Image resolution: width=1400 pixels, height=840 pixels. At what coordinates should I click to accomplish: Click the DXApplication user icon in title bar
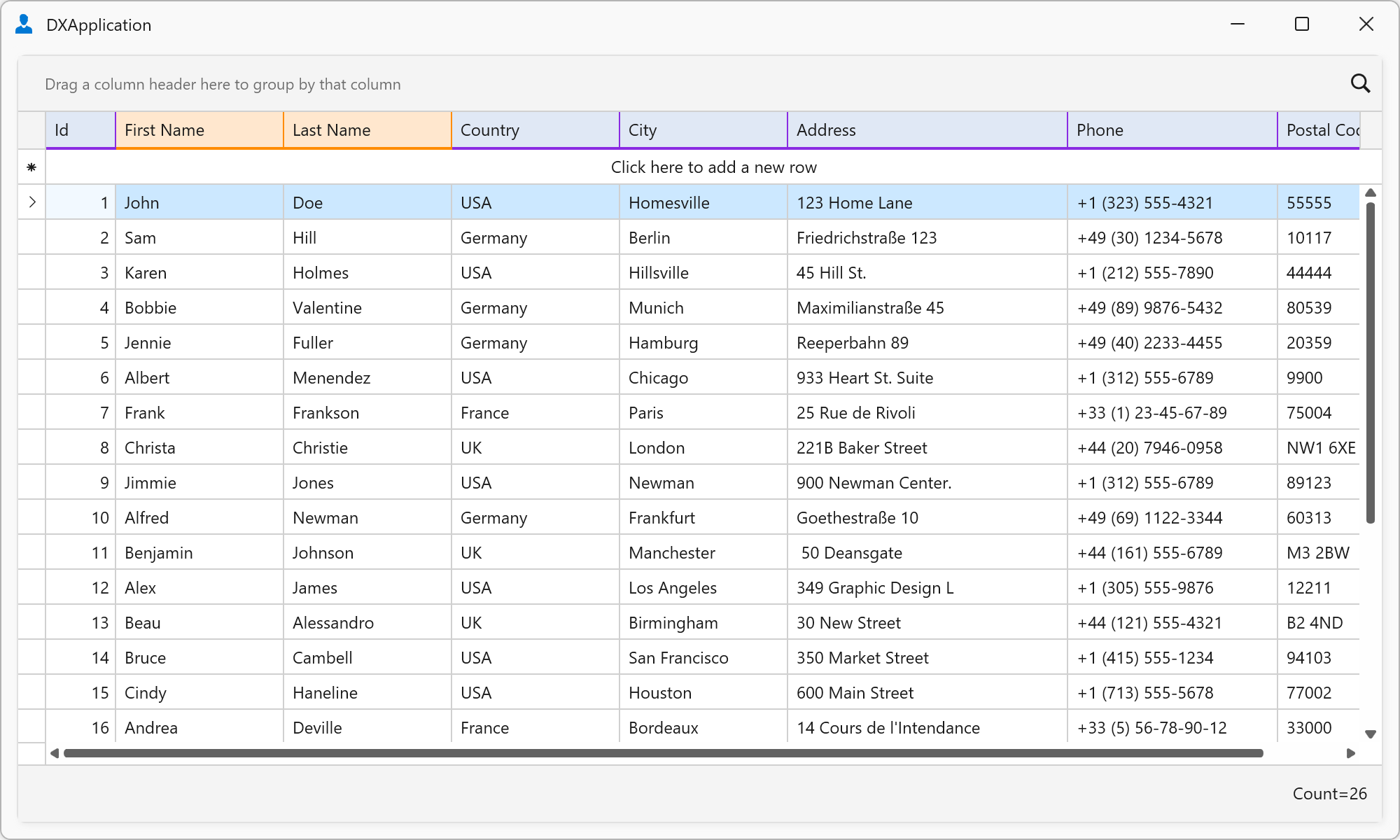[24, 24]
